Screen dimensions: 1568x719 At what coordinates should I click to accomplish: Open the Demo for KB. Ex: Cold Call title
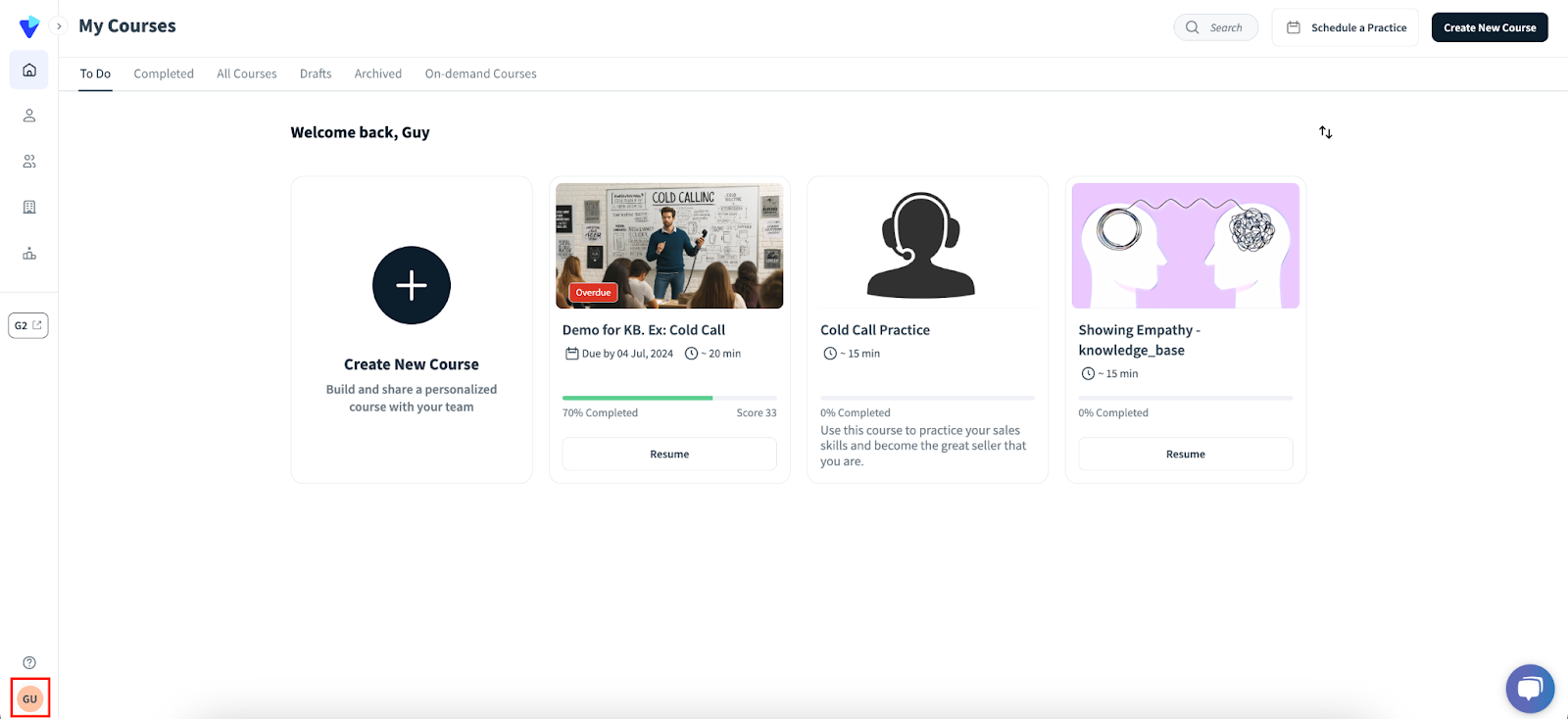pyautogui.click(x=644, y=330)
